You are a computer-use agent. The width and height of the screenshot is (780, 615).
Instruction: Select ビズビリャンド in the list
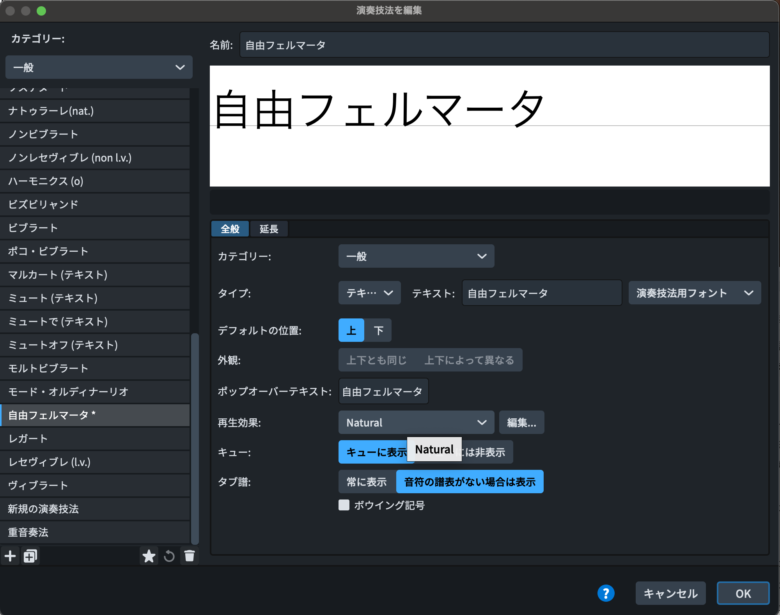(95, 205)
